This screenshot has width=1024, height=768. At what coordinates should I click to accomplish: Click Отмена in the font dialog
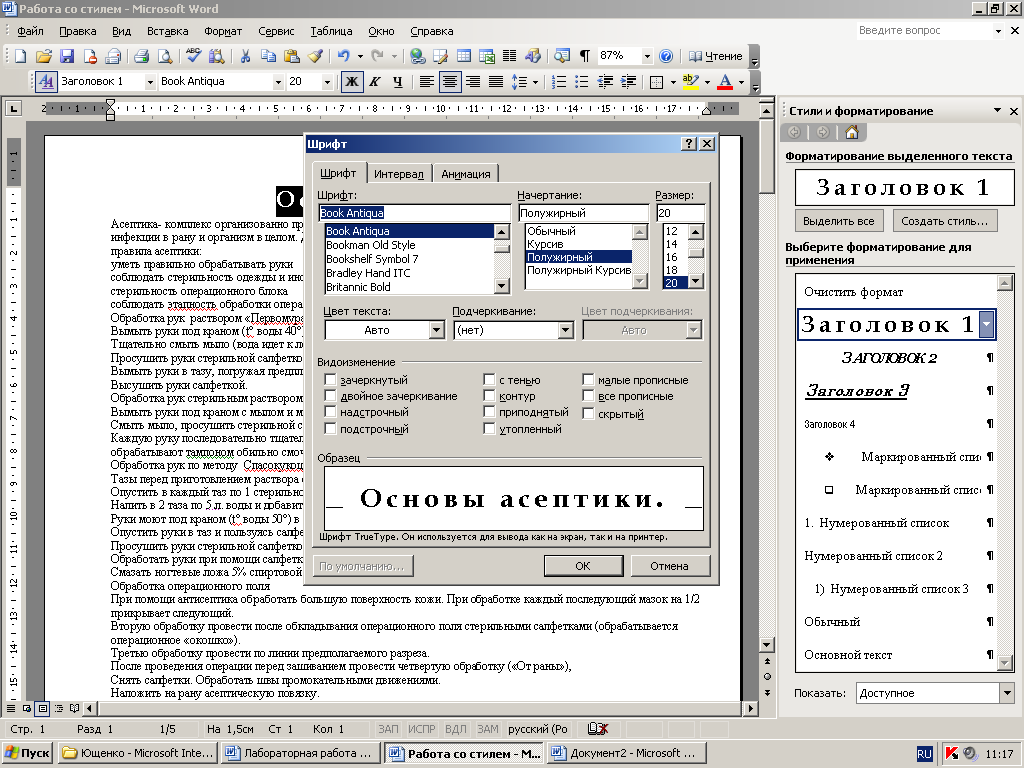pyautogui.click(x=669, y=566)
